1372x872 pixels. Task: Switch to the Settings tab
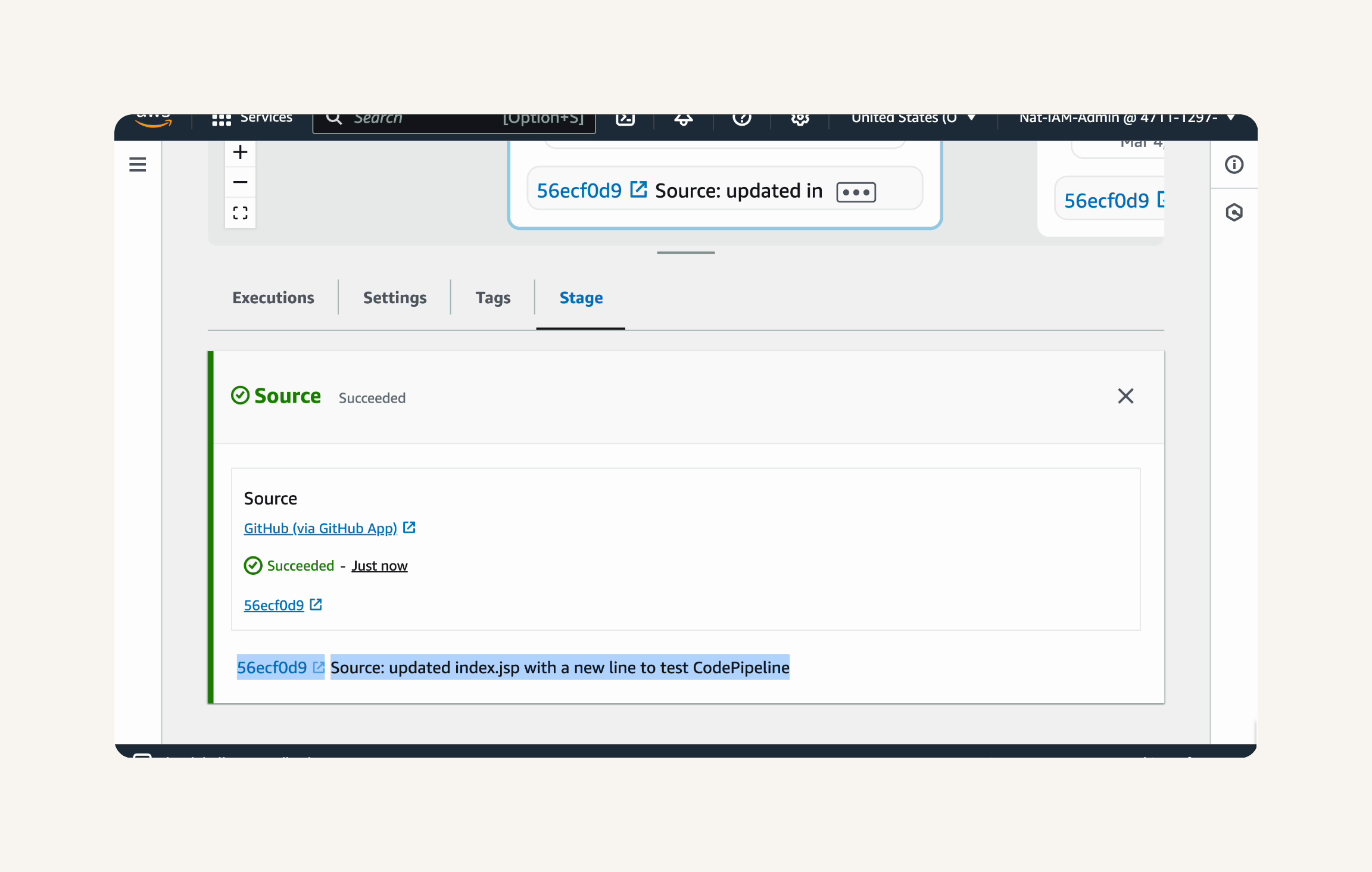point(395,297)
